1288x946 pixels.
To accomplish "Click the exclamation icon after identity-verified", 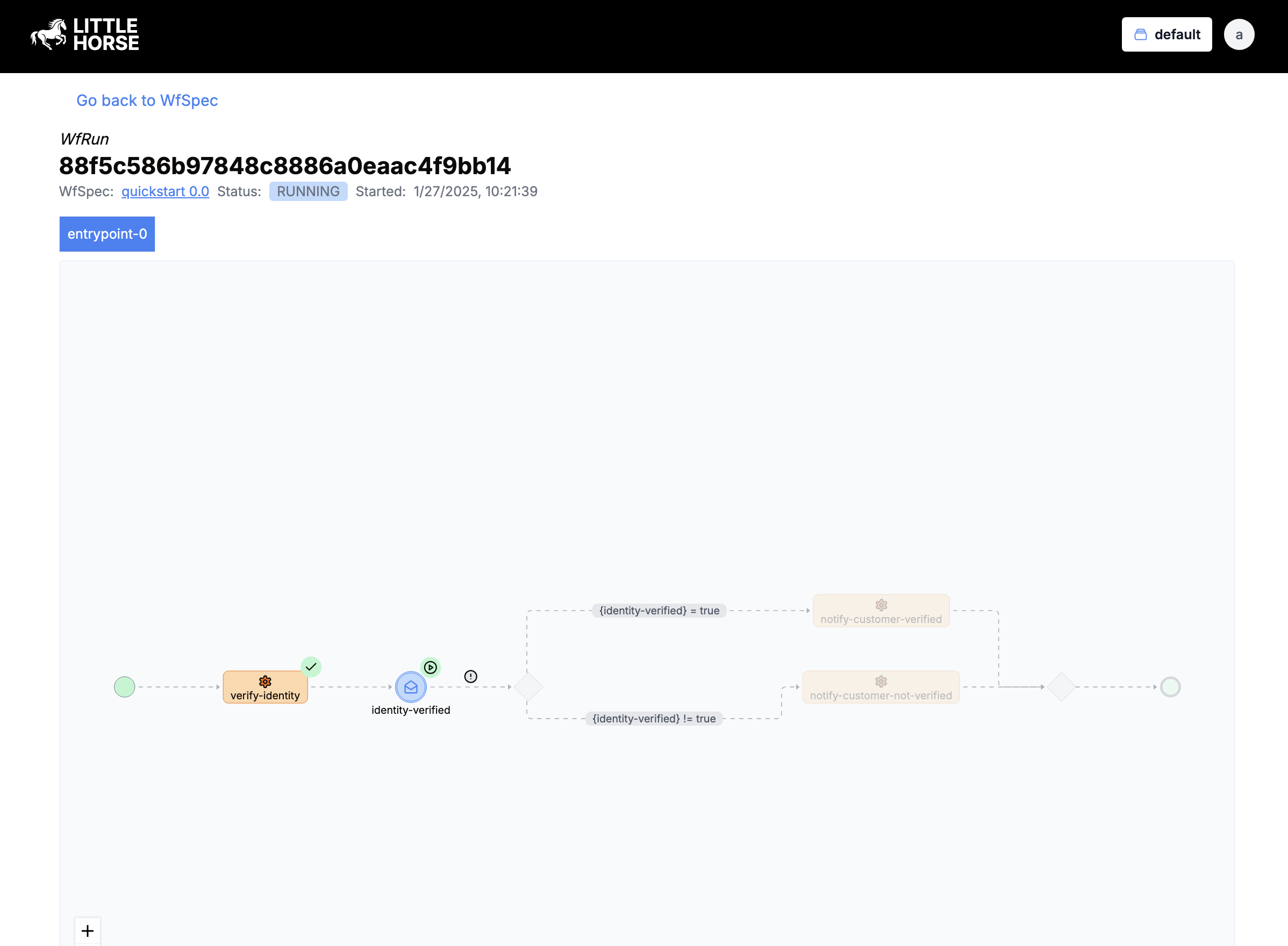I will click(x=470, y=676).
